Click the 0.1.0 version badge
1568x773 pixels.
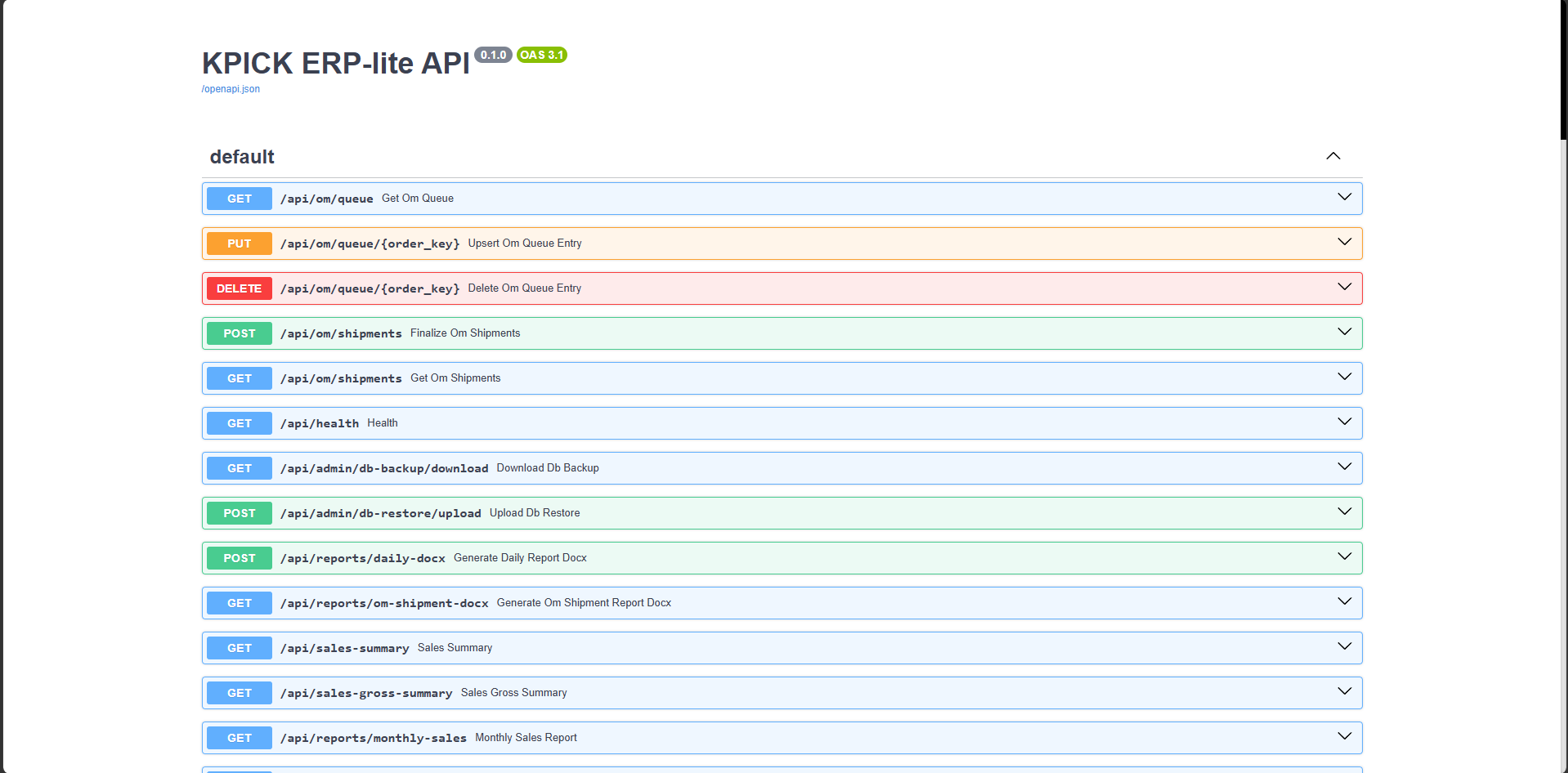pyautogui.click(x=493, y=55)
